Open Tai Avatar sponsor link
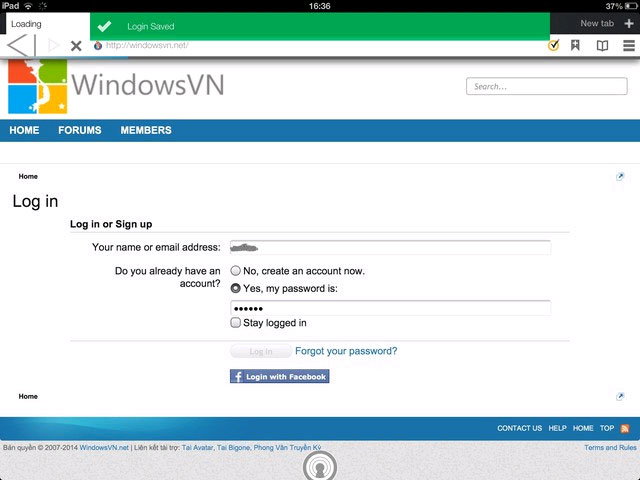Viewport: 640px width, 480px height. [197, 447]
